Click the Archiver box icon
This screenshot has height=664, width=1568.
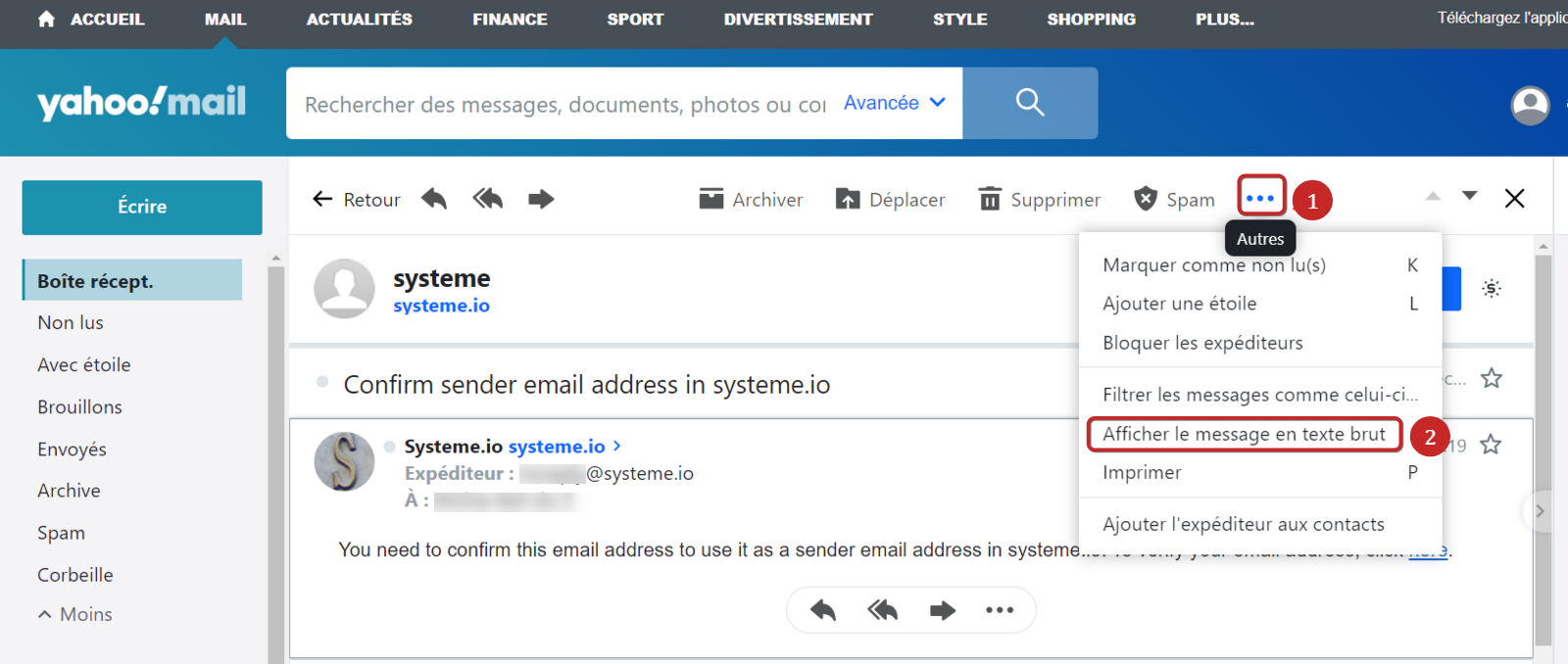pyautogui.click(x=710, y=199)
